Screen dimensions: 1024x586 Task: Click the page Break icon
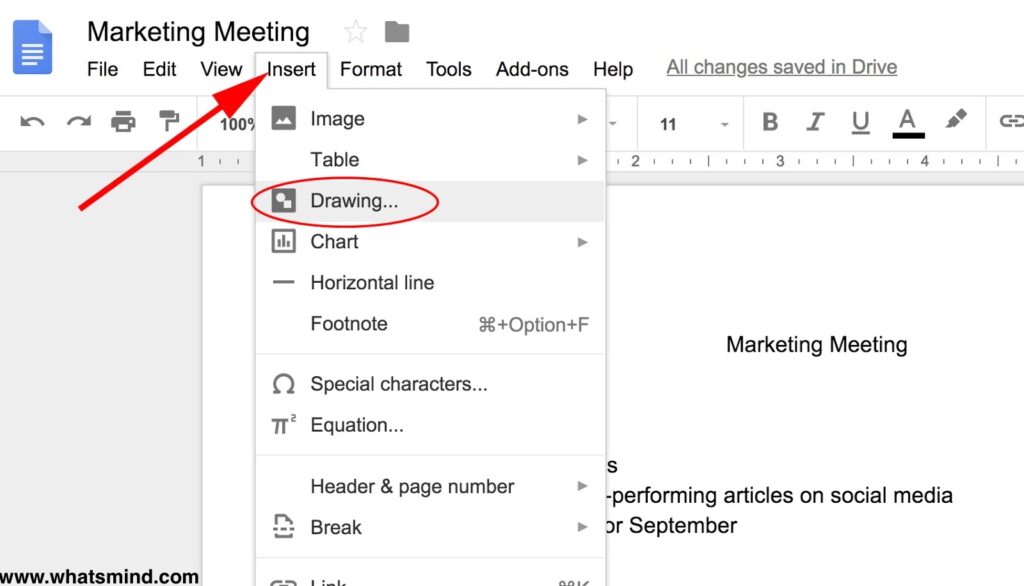pyautogui.click(x=283, y=527)
